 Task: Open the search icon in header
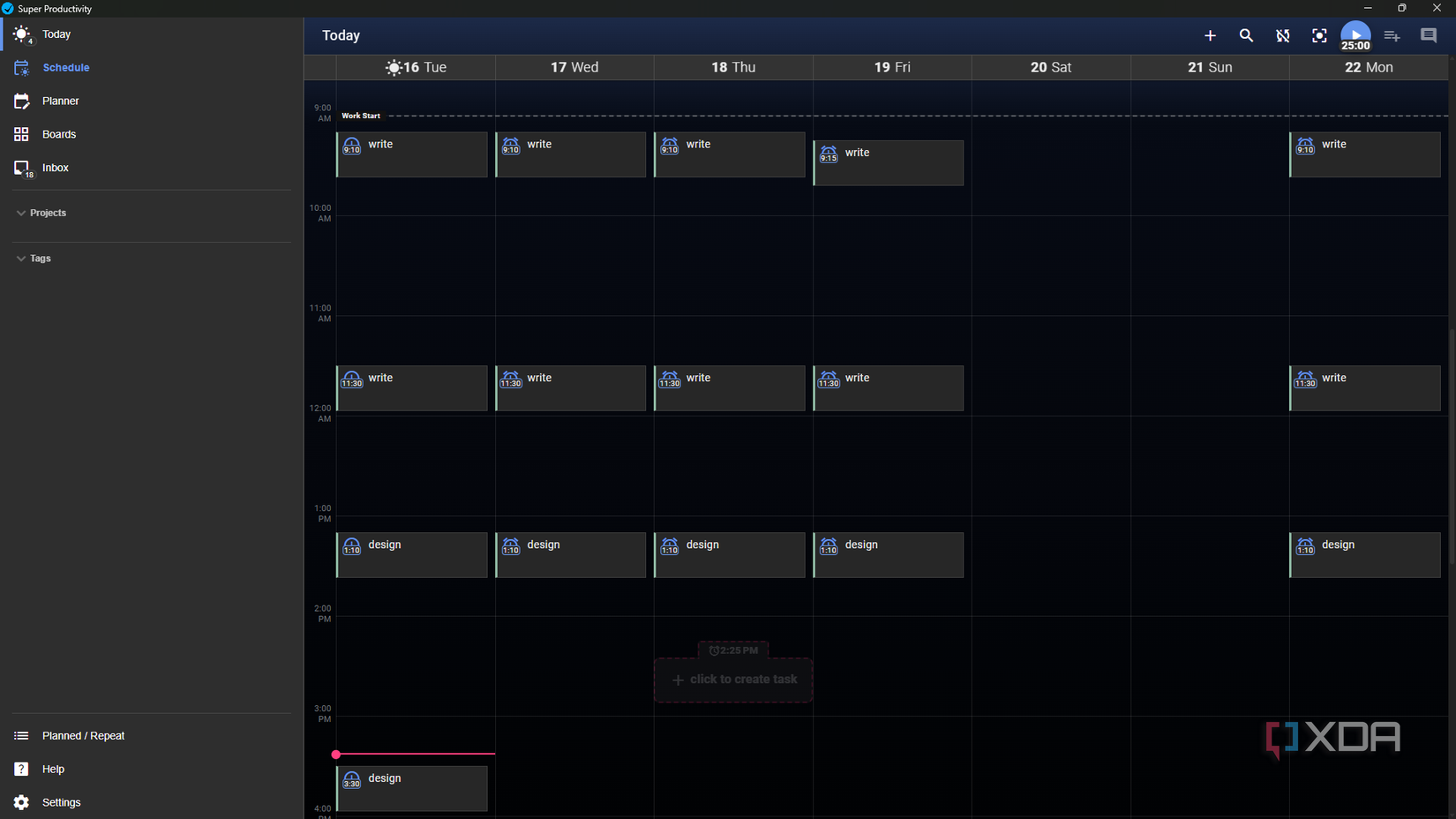pos(1246,35)
